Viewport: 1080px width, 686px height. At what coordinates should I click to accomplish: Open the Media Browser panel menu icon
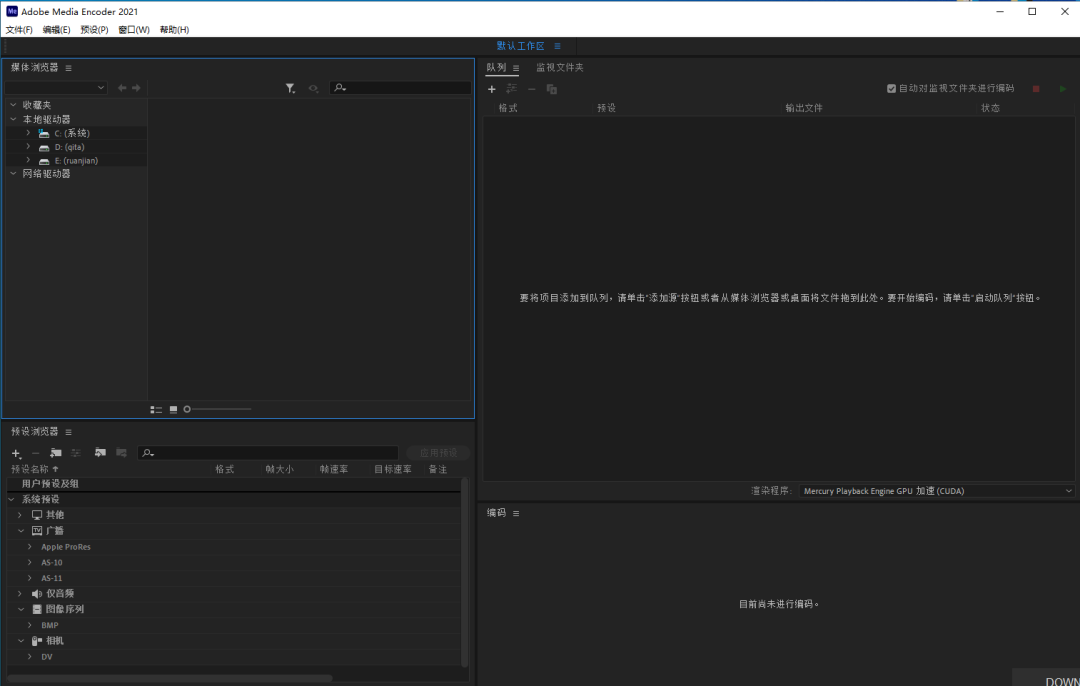[68, 68]
